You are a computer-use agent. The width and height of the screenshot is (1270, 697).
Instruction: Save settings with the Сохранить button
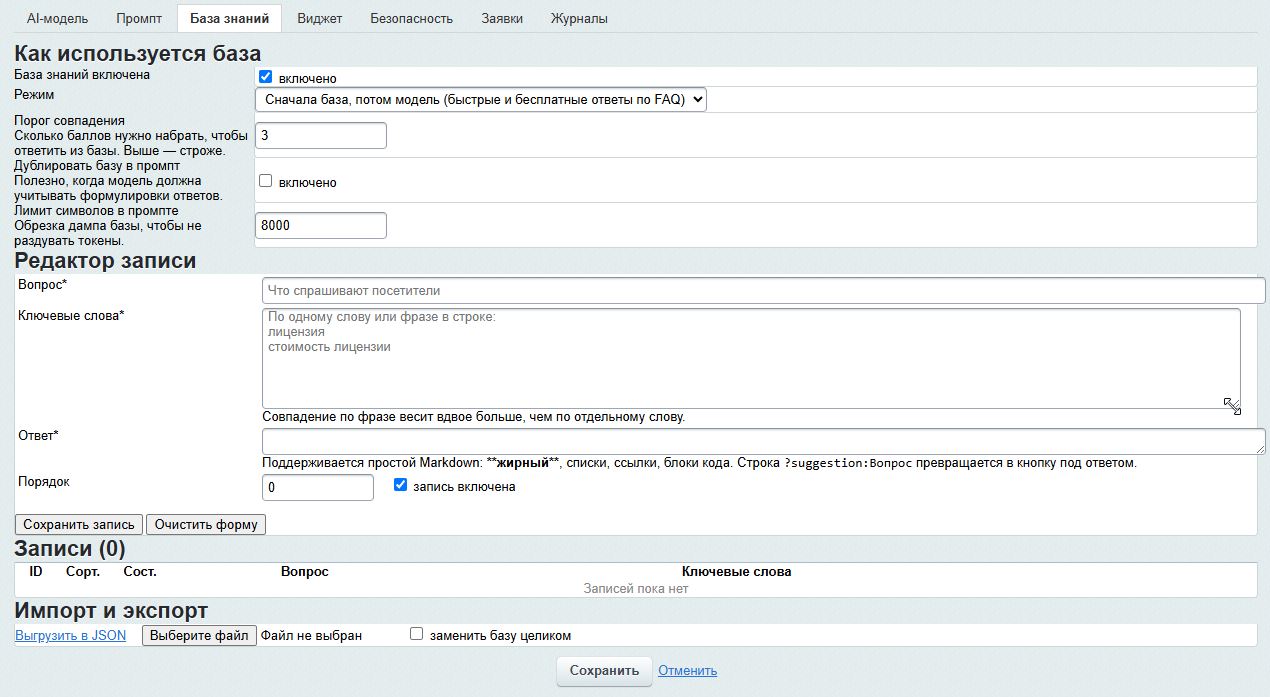click(604, 671)
